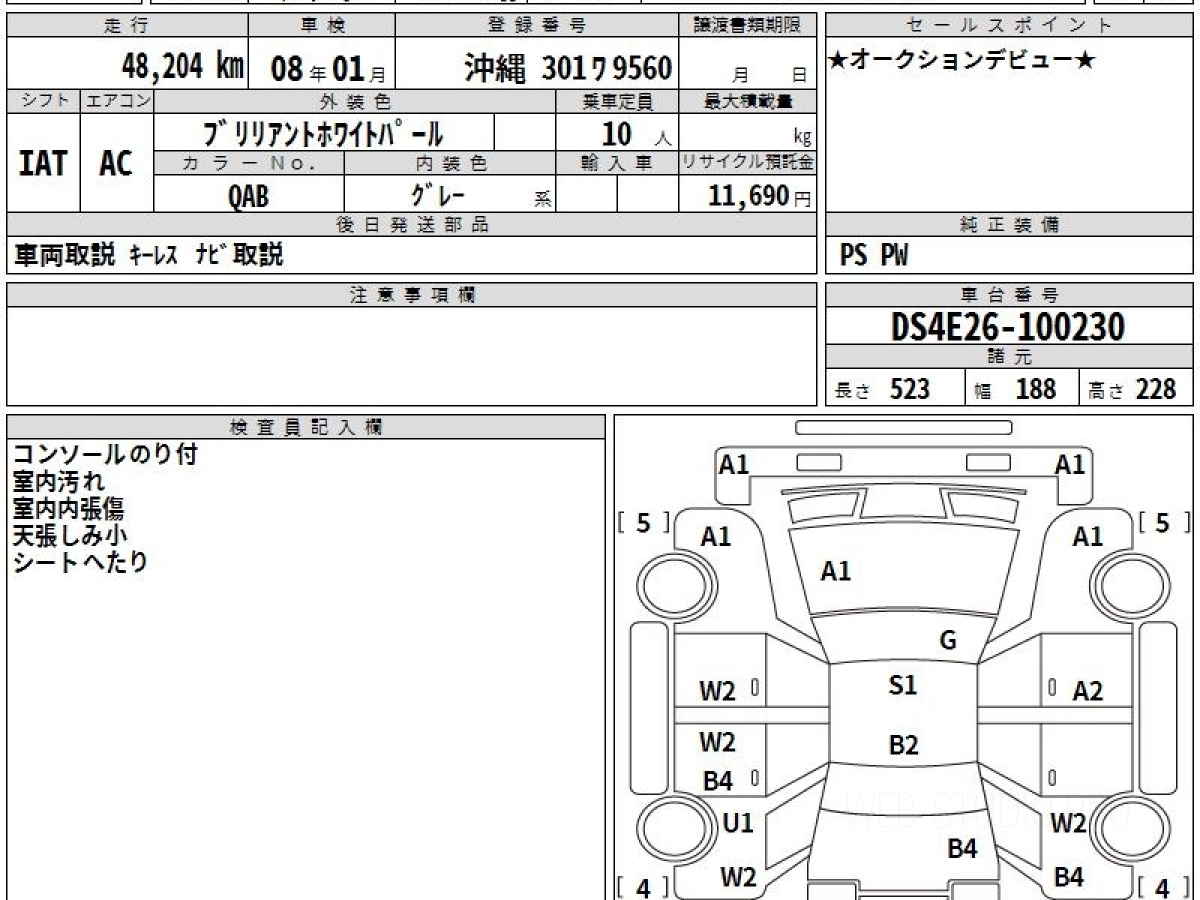This screenshot has width=1200, height=900.
Task: Click the U1 dent mark on diagram
Action: click(737, 823)
